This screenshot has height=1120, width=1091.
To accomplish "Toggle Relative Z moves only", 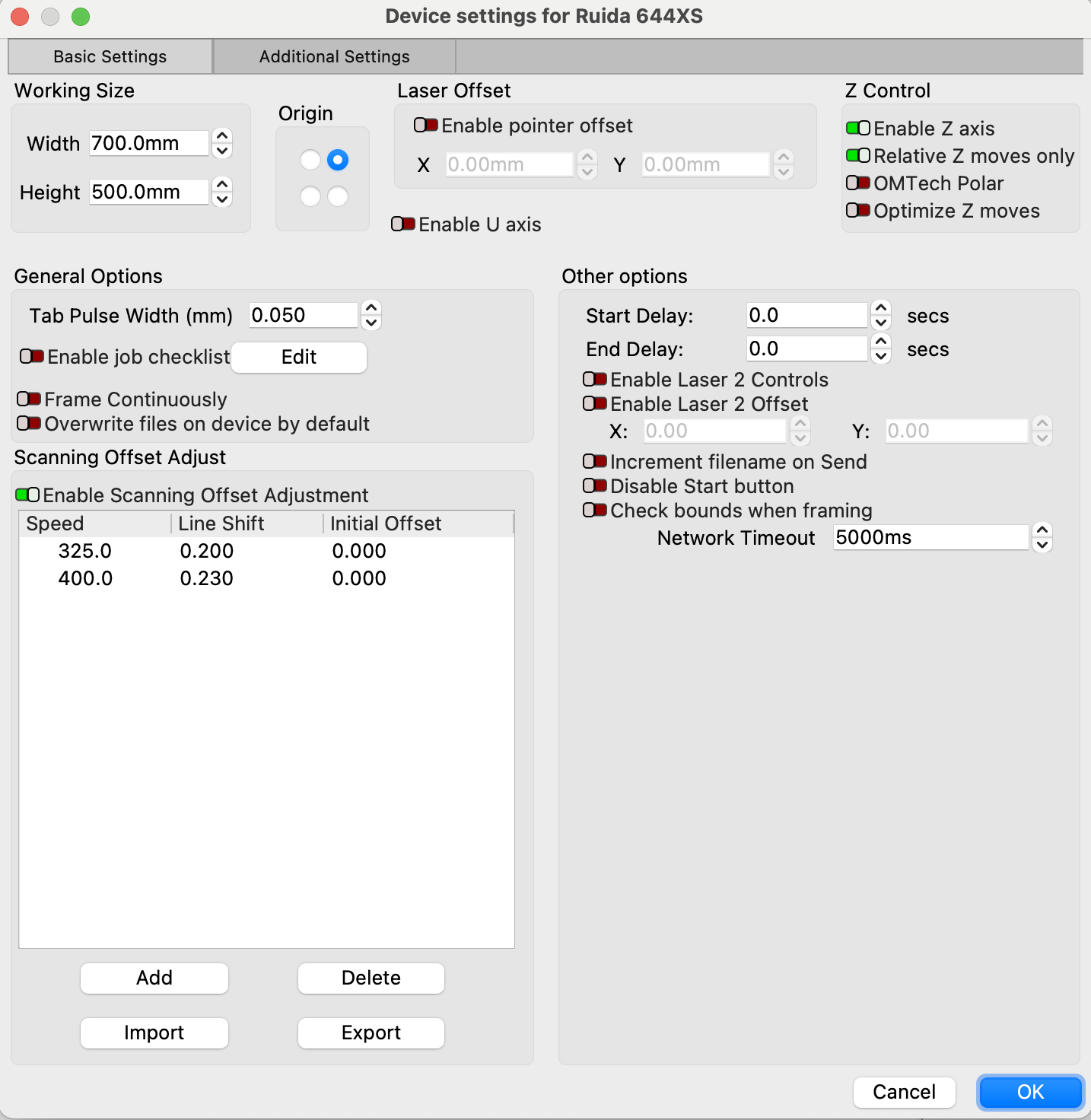I will [x=858, y=155].
